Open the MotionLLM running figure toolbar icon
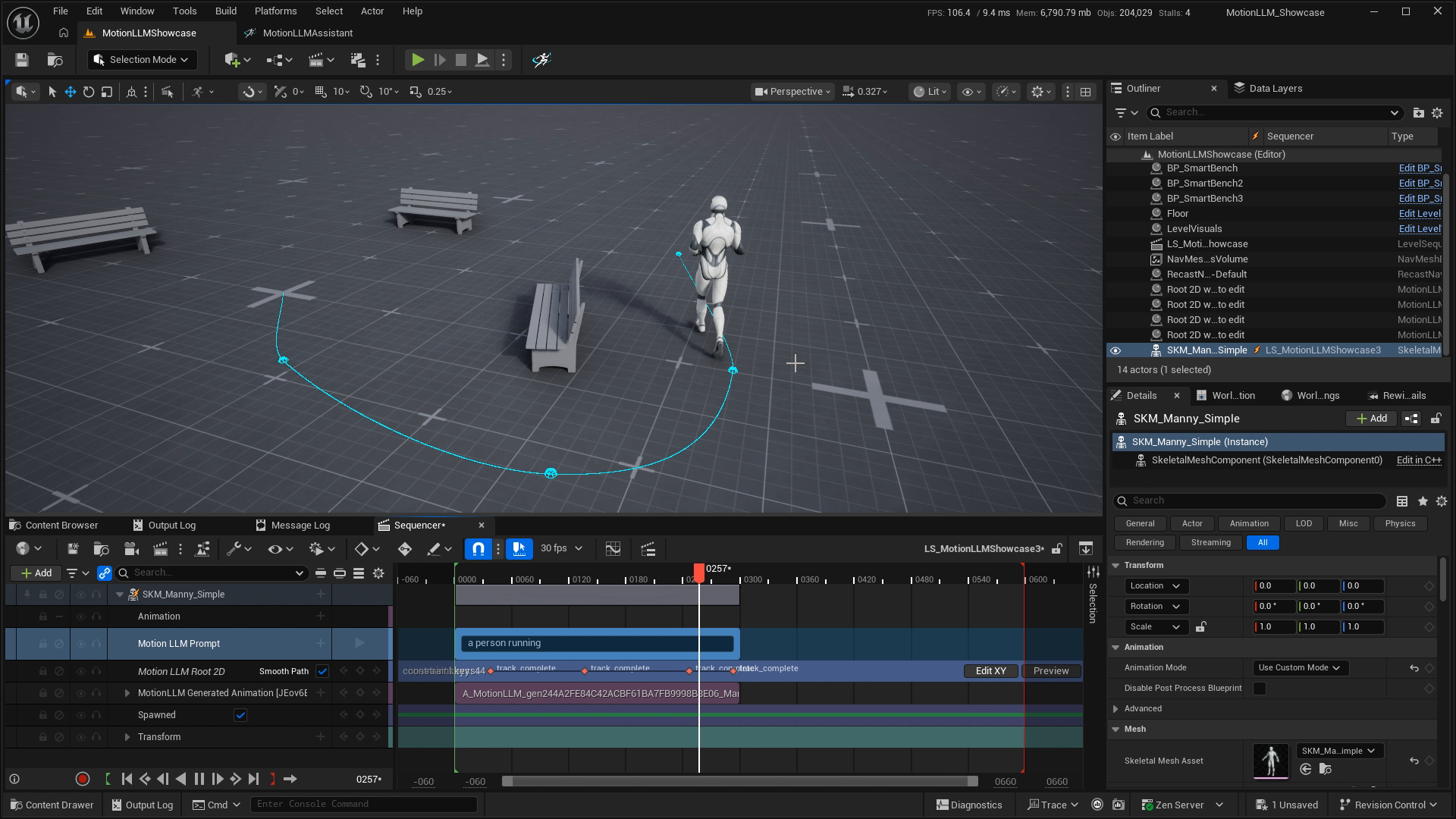This screenshot has height=819, width=1456. tap(541, 60)
